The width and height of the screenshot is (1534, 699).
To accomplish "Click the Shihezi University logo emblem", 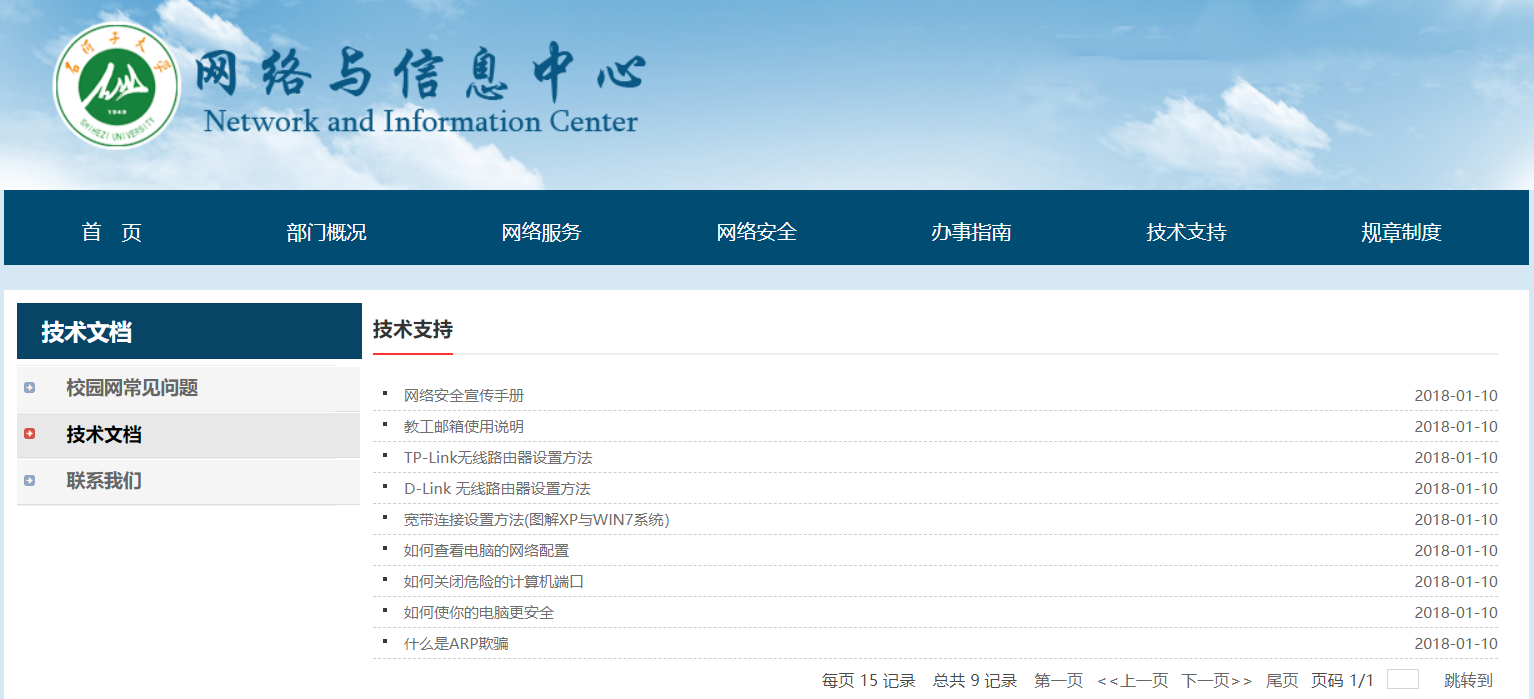I will point(116,87).
